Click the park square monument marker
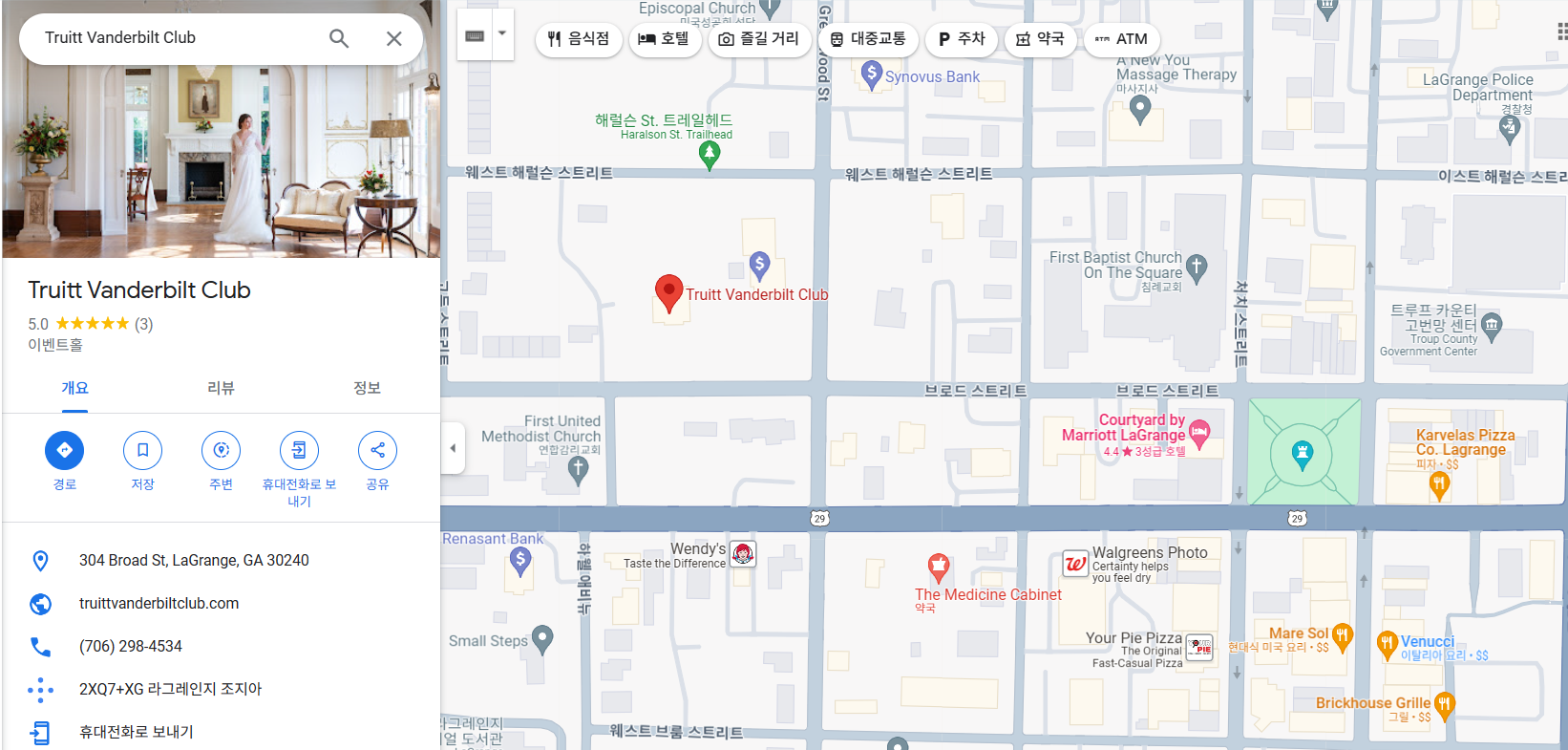The width and height of the screenshot is (1568, 750). (x=1302, y=455)
